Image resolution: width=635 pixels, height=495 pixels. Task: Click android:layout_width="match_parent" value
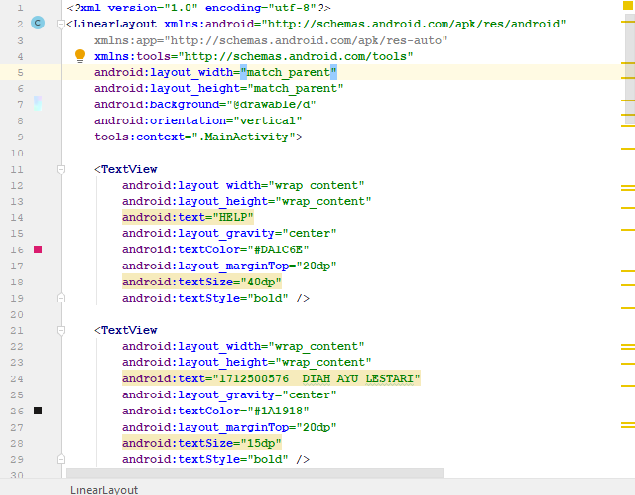pyautogui.click(x=288, y=73)
